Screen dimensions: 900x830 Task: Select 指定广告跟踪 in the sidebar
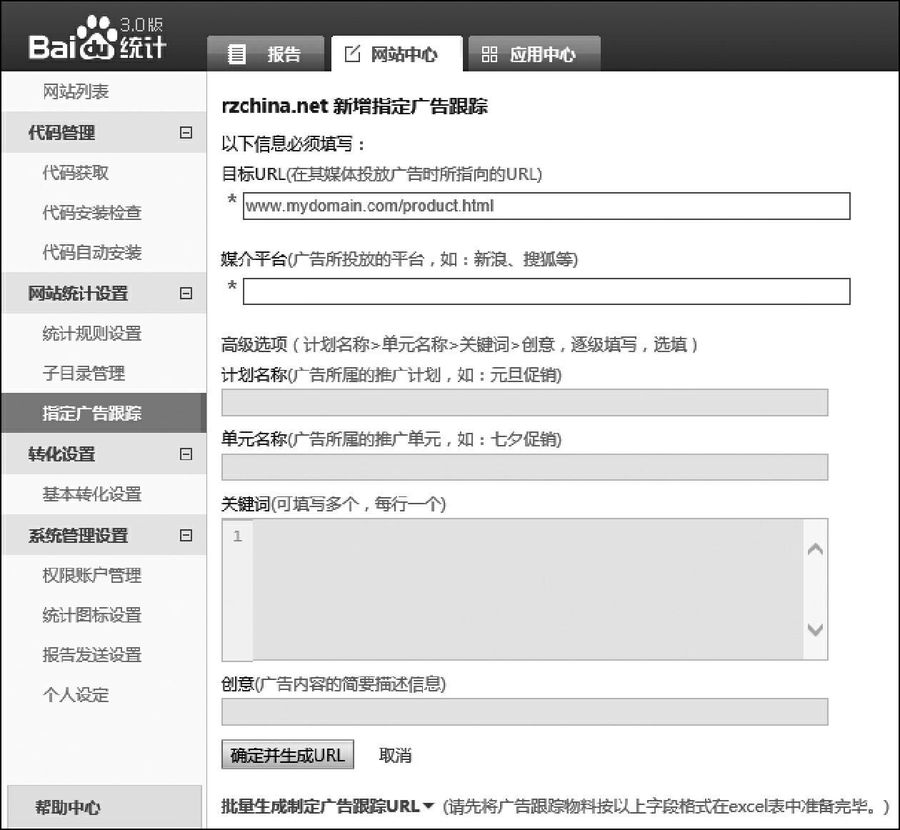pyautogui.click(x=104, y=413)
